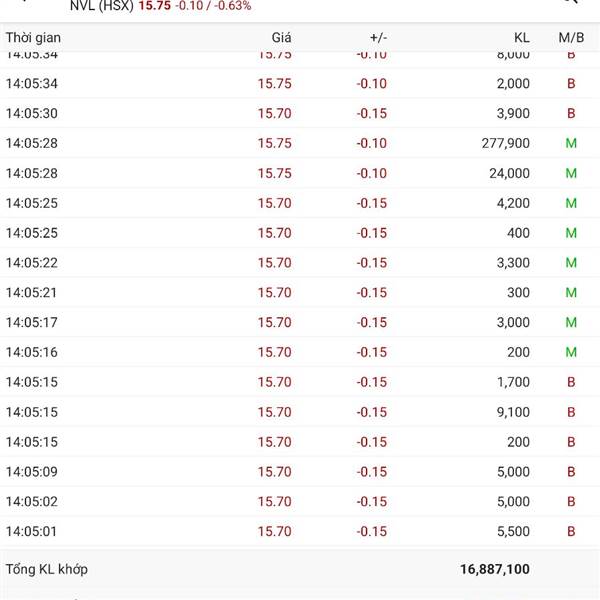
Task: Tap the NVL (HSX) ticker title
Action: pos(101,6)
